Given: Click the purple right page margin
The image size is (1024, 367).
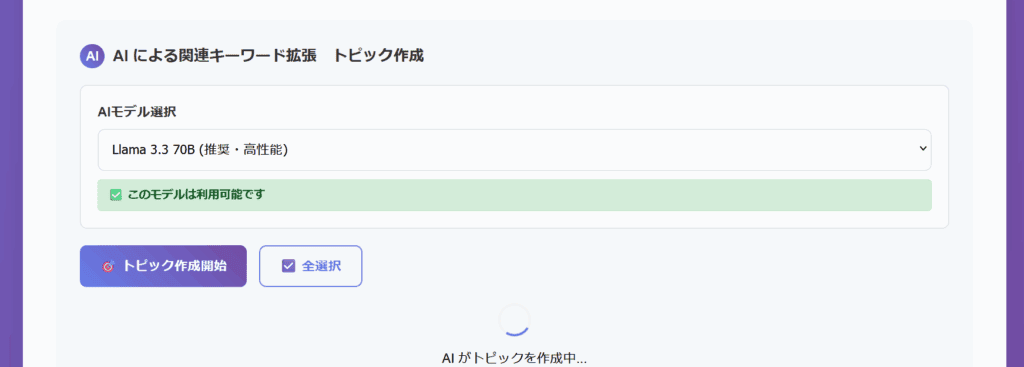Looking at the screenshot, I should [x=1015, y=184].
